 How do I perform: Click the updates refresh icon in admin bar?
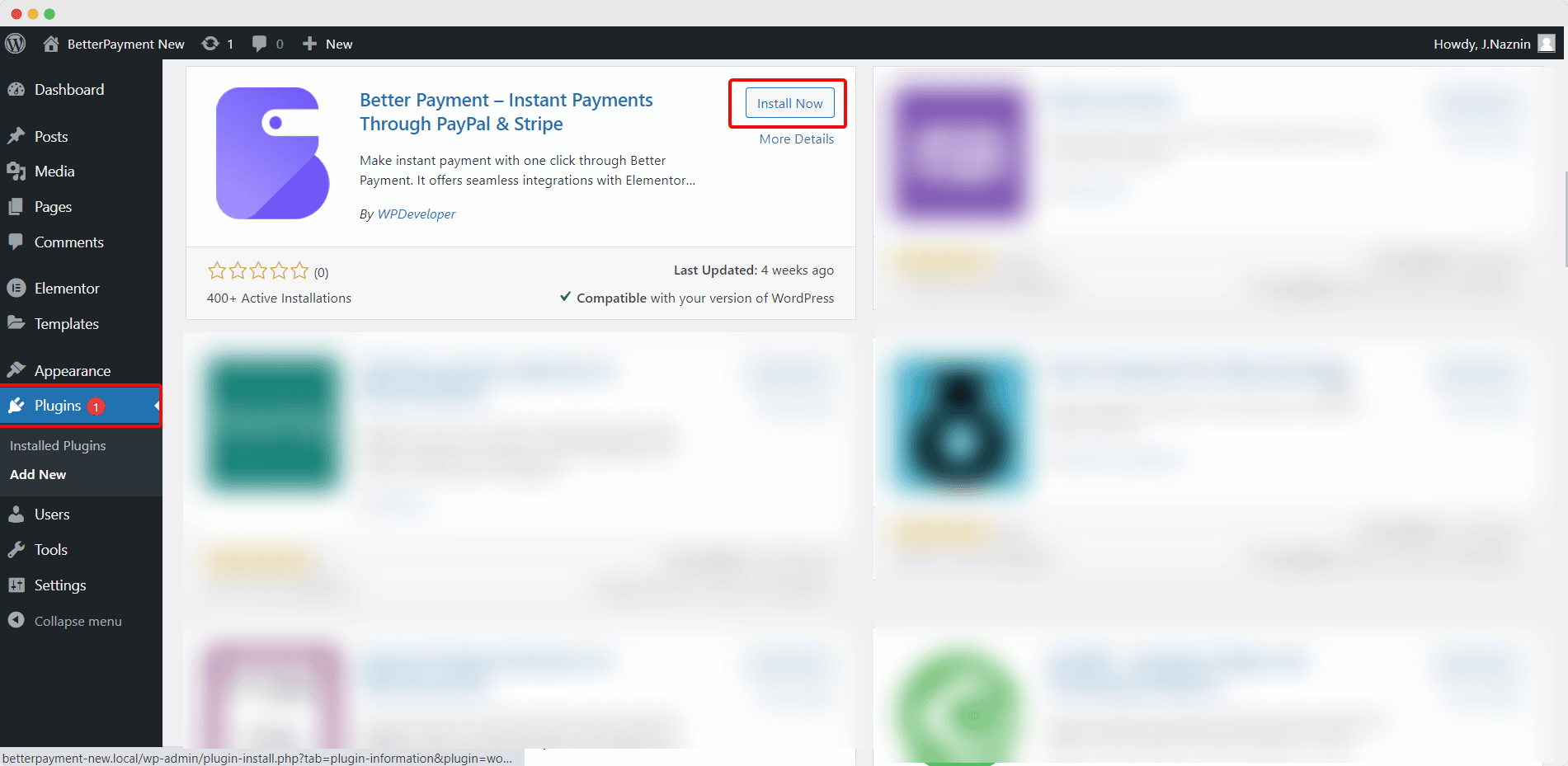[x=211, y=44]
